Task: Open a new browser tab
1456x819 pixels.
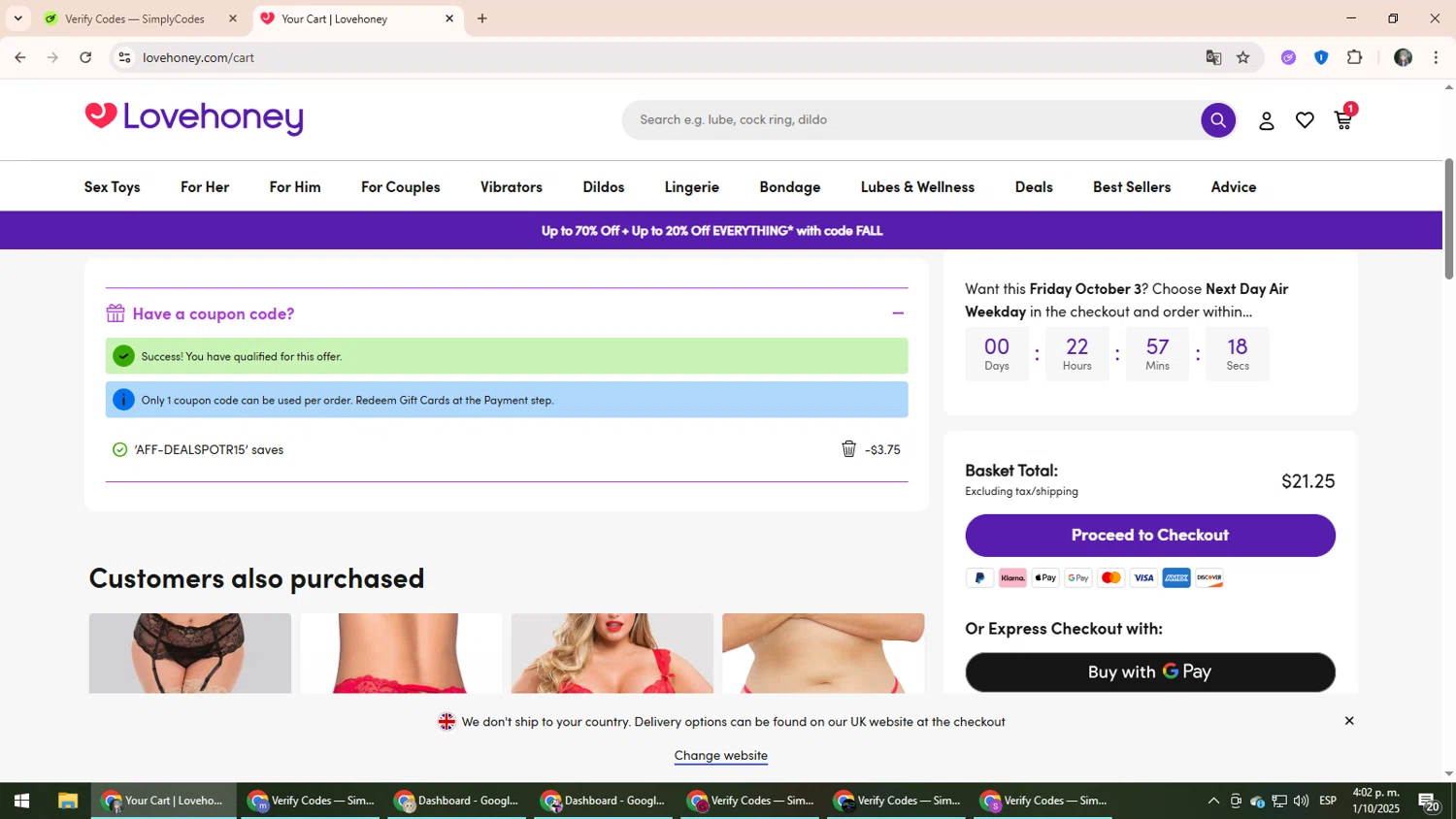Action: click(x=482, y=18)
